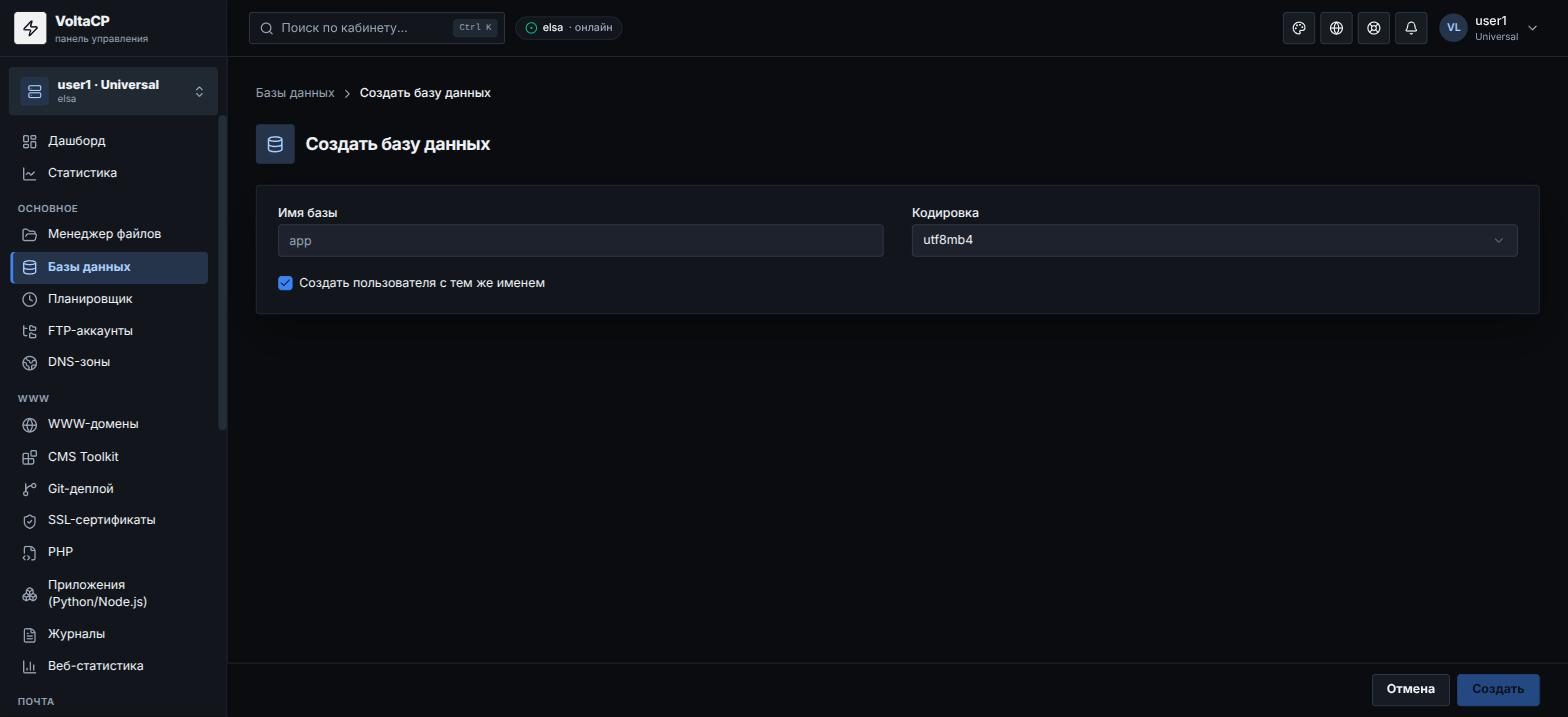Open the notifications bell
This screenshot has width=1568, height=717.
point(1411,28)
